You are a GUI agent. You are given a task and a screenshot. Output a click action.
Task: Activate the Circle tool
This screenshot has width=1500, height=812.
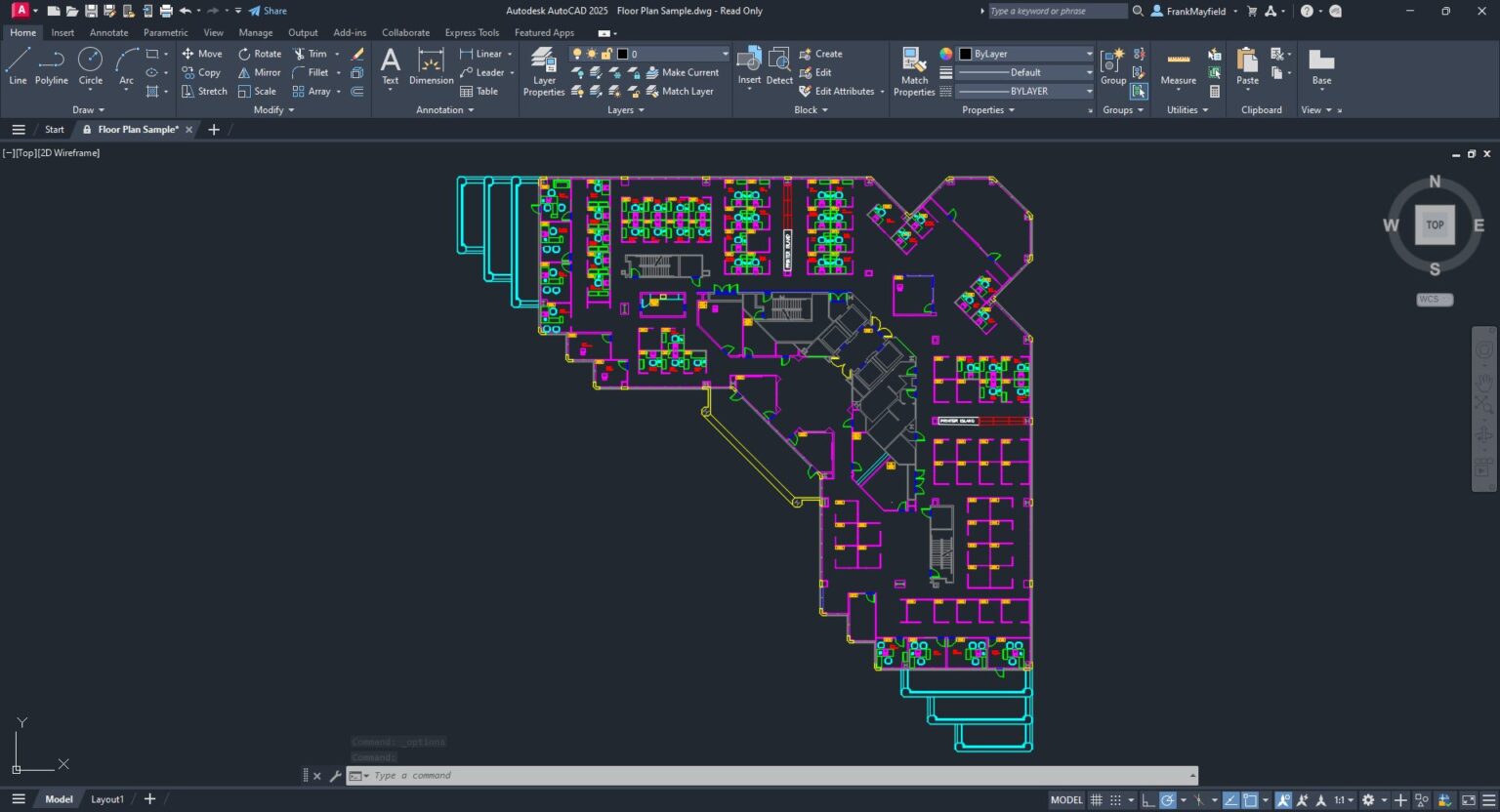90,67
